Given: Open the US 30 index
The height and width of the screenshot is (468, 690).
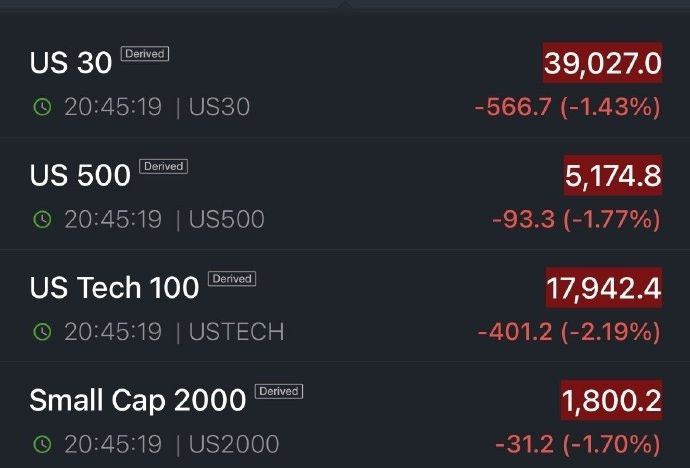Looking at the screenshot, I should coord(70,62).
